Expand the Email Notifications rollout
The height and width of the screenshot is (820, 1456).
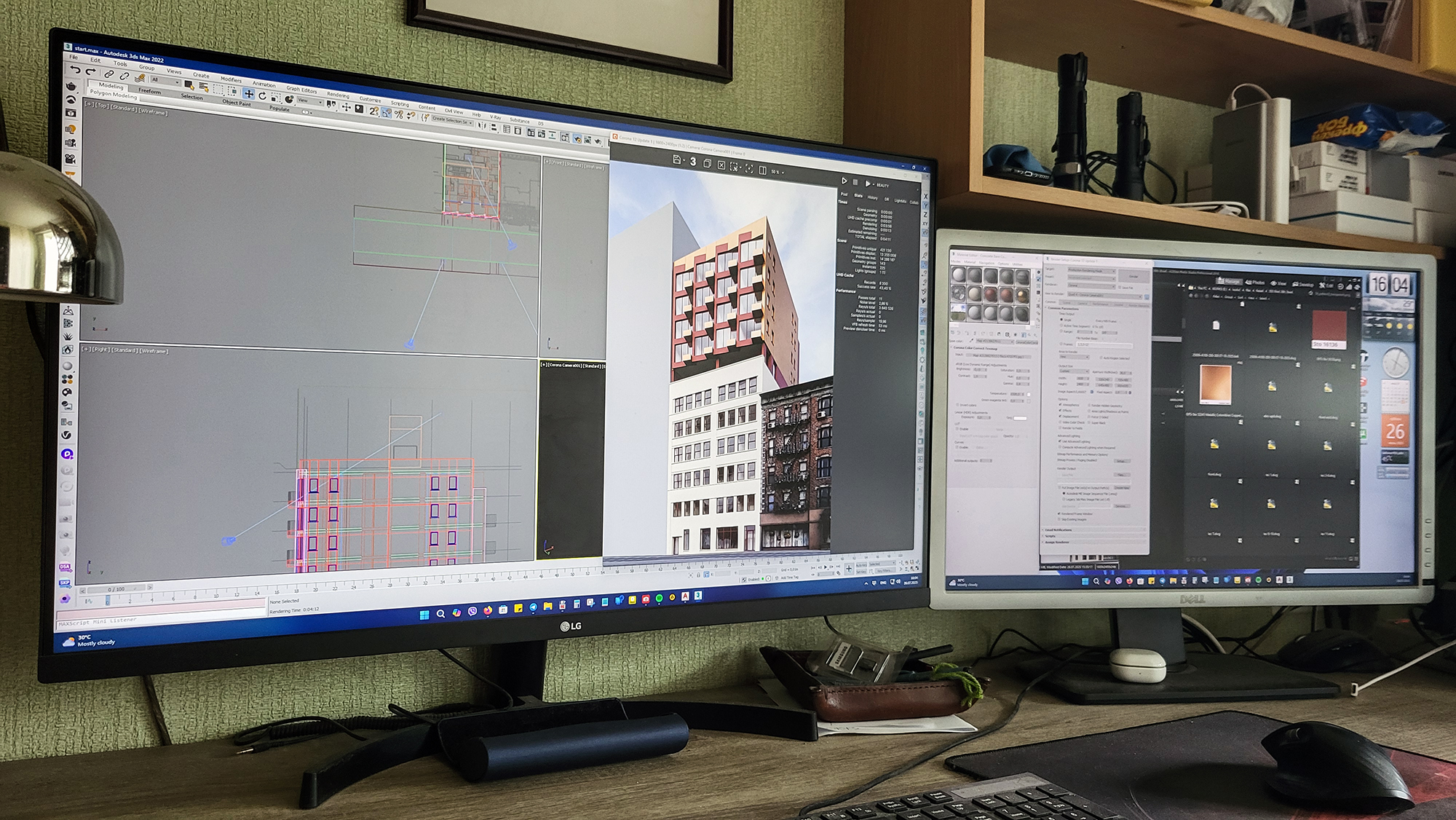pyautogui.click(x=1059, y=529)
